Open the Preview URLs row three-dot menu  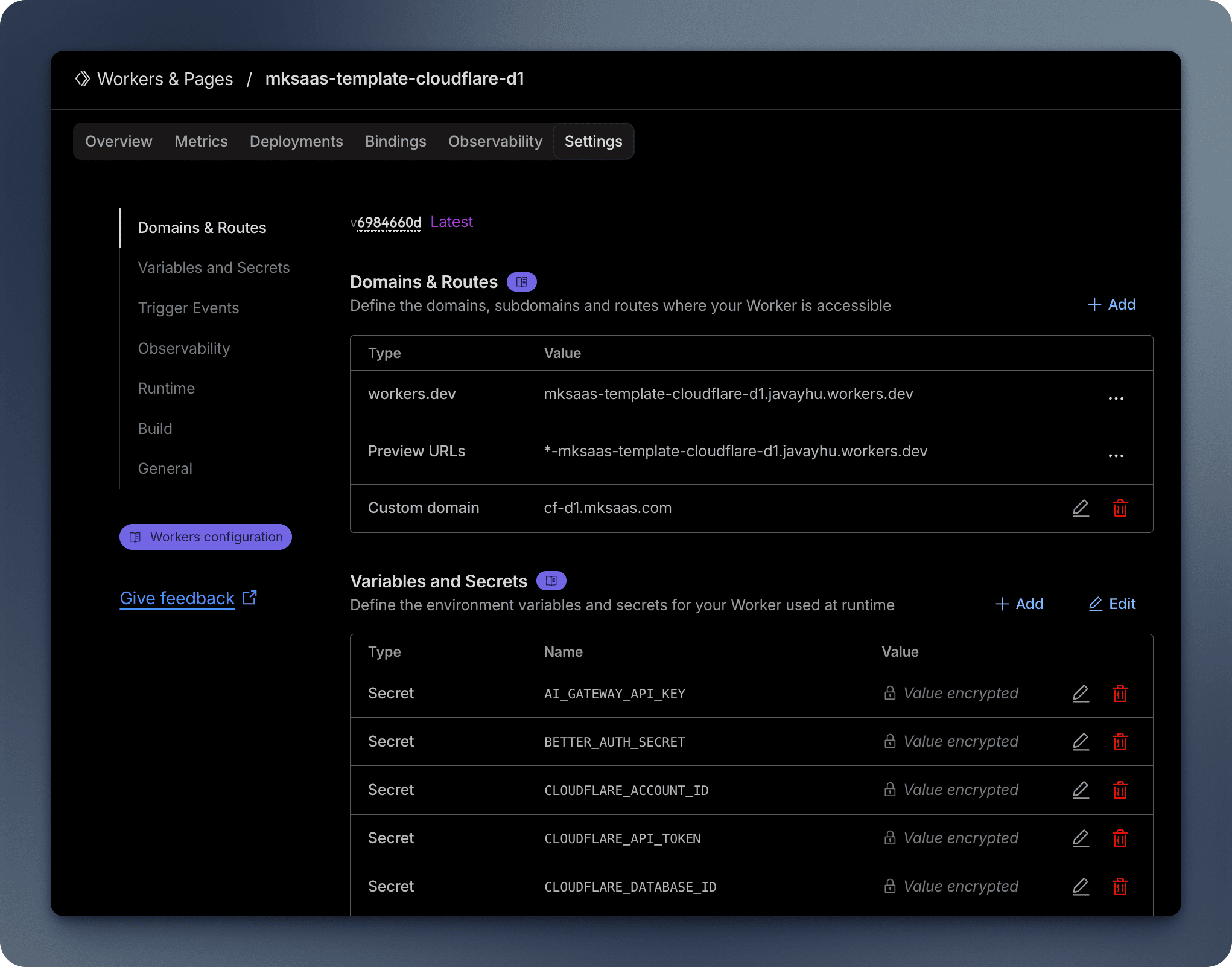(1116, 456)
